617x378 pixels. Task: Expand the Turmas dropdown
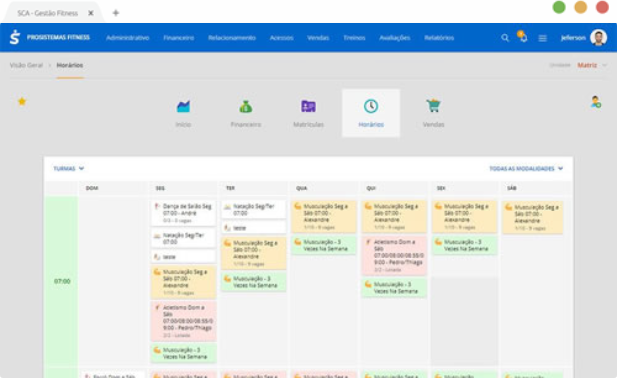[x=68, y=168]
